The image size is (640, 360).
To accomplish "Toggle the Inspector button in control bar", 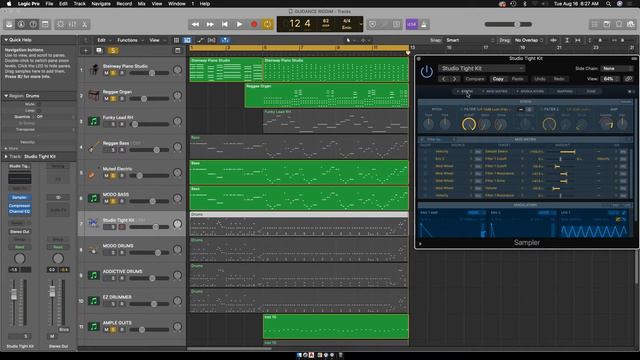I will tap(21, 24).
